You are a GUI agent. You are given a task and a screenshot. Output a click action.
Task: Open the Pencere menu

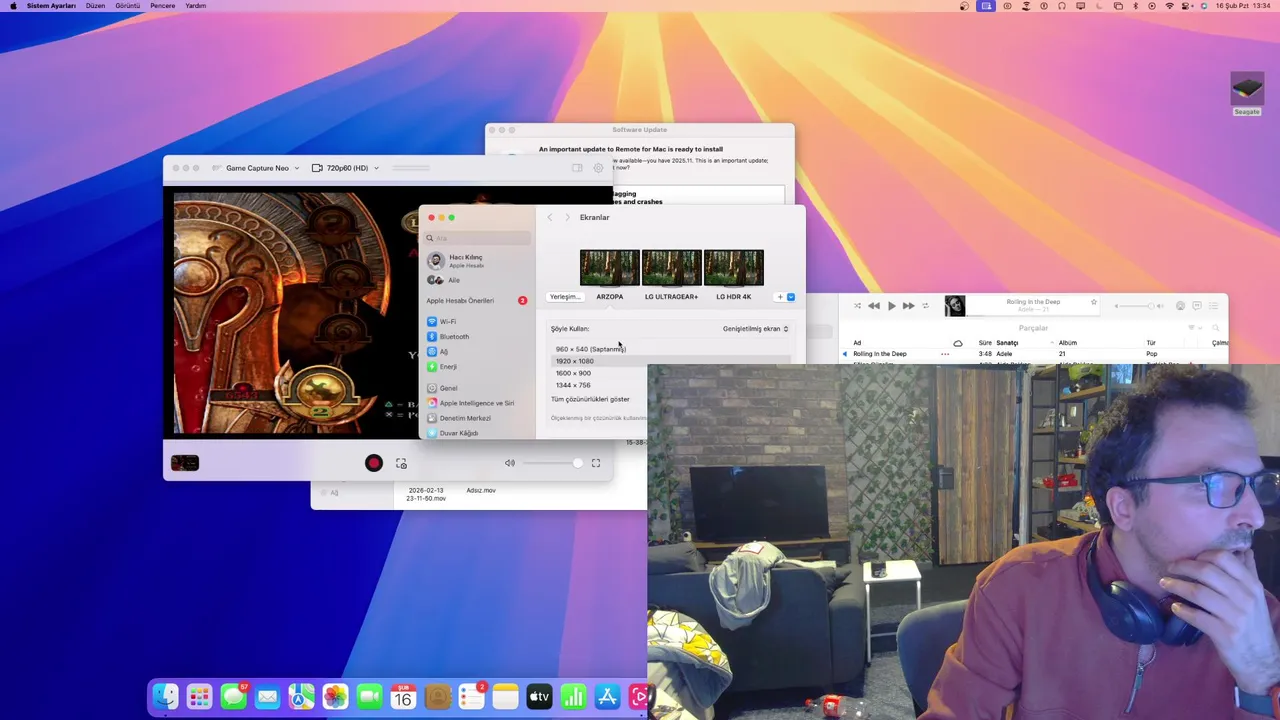163,6
